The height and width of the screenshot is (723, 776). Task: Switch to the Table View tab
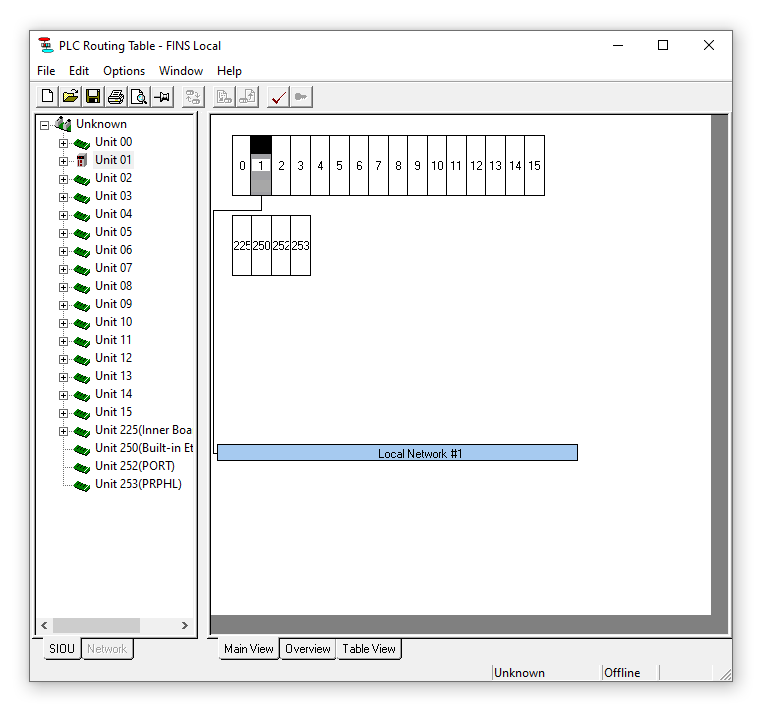point(369,649)
